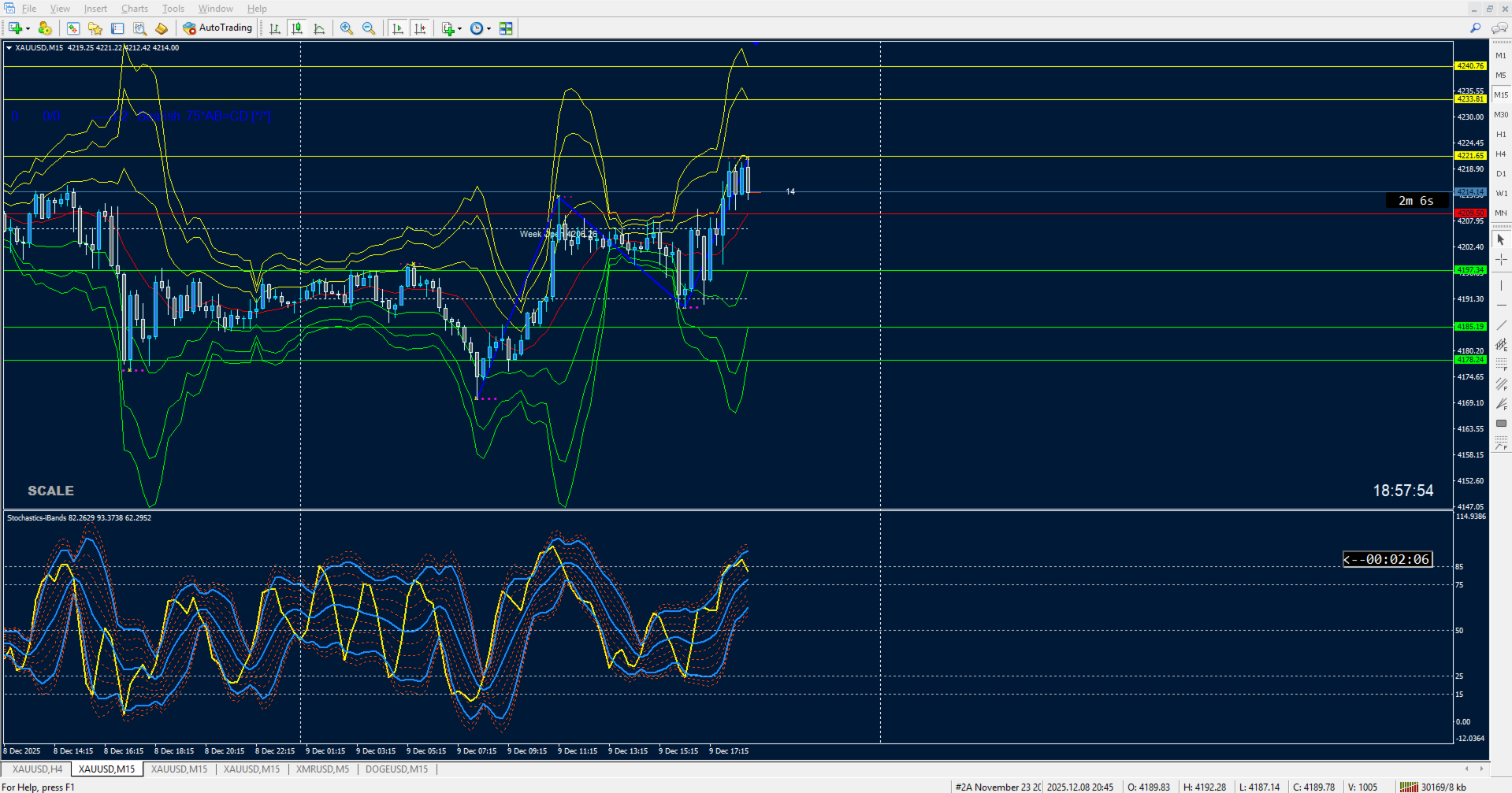Switch to the XMRUSD,M5 chart tab

(322, 769)
